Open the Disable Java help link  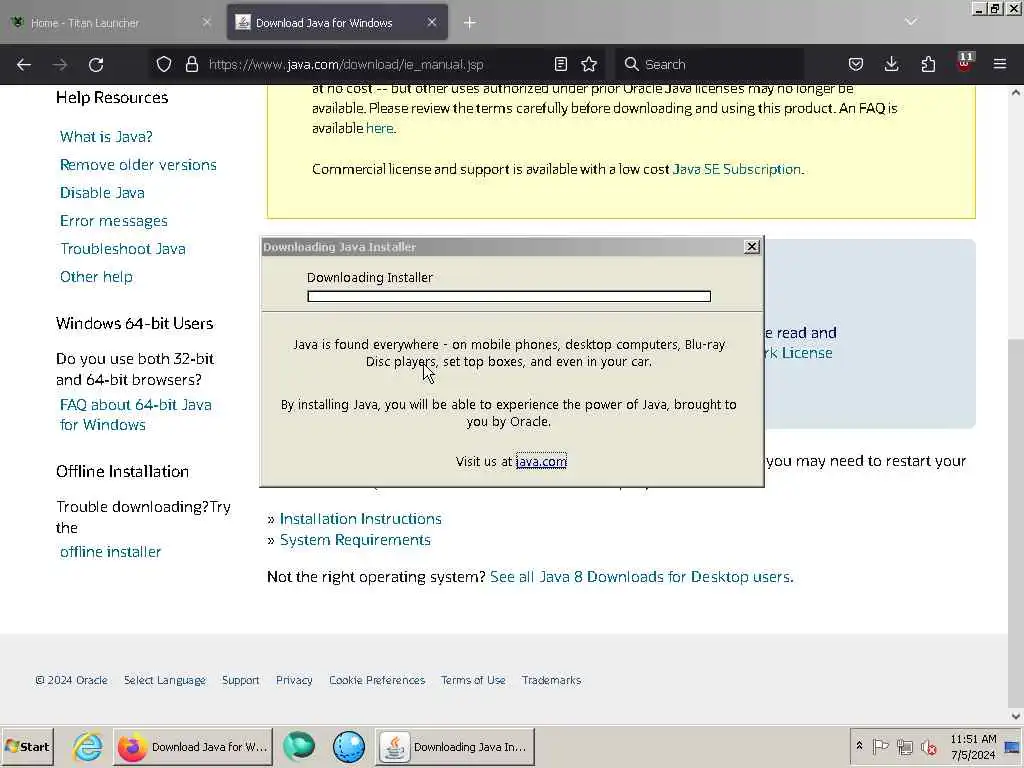point(102,193)
